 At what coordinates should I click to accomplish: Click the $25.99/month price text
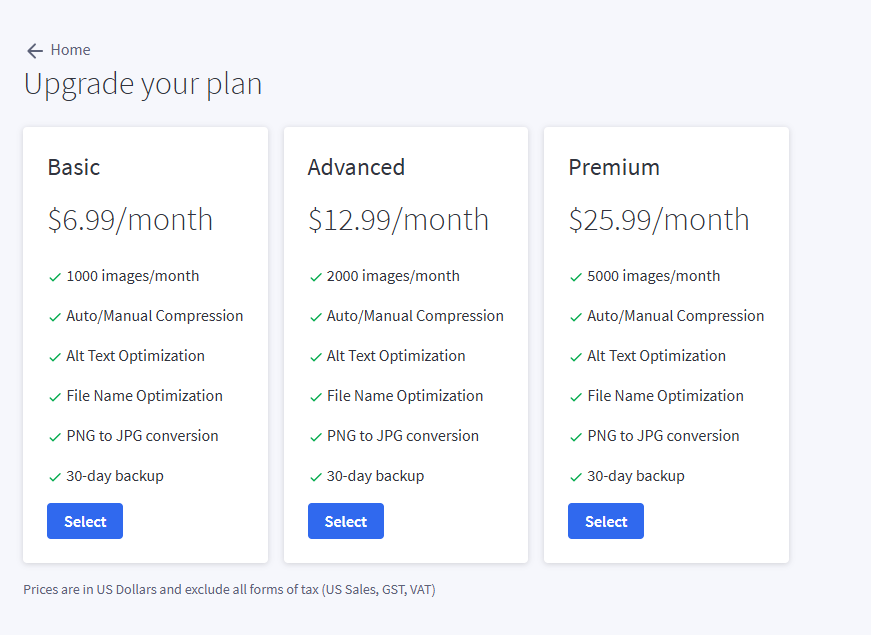(658, 219)
